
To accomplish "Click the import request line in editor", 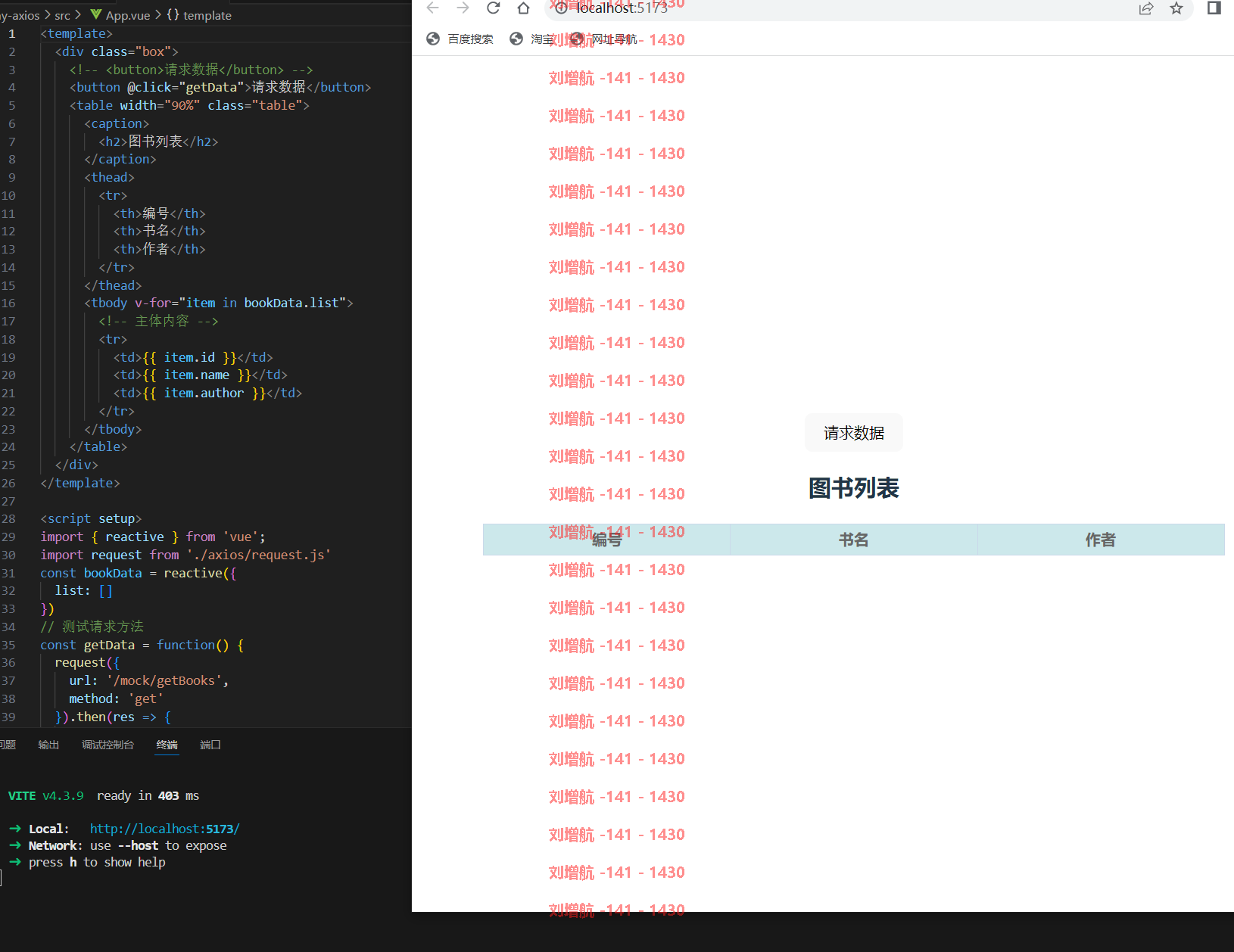I will click(x=185, y=555).
